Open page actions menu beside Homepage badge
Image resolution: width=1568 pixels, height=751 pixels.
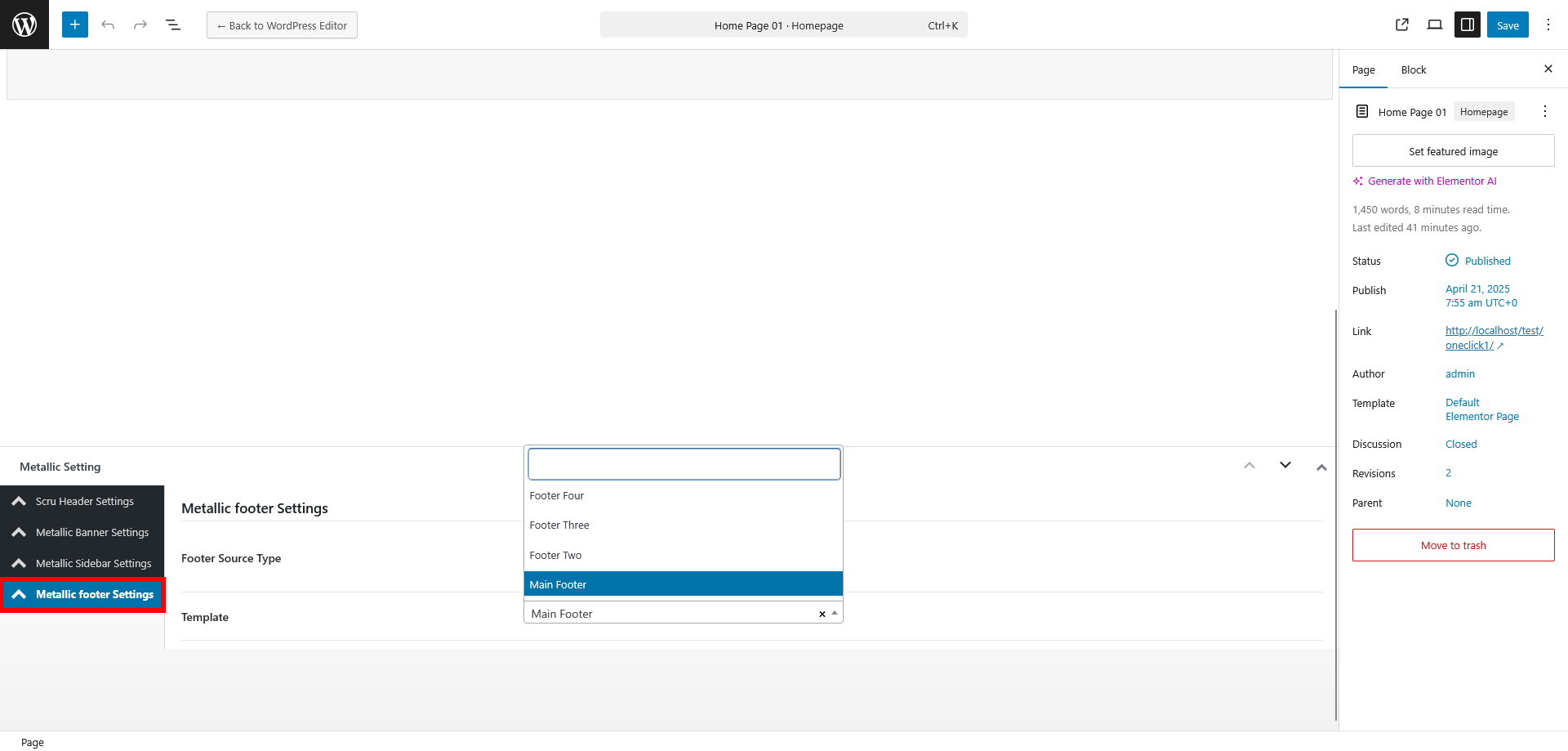[1544, 112]
